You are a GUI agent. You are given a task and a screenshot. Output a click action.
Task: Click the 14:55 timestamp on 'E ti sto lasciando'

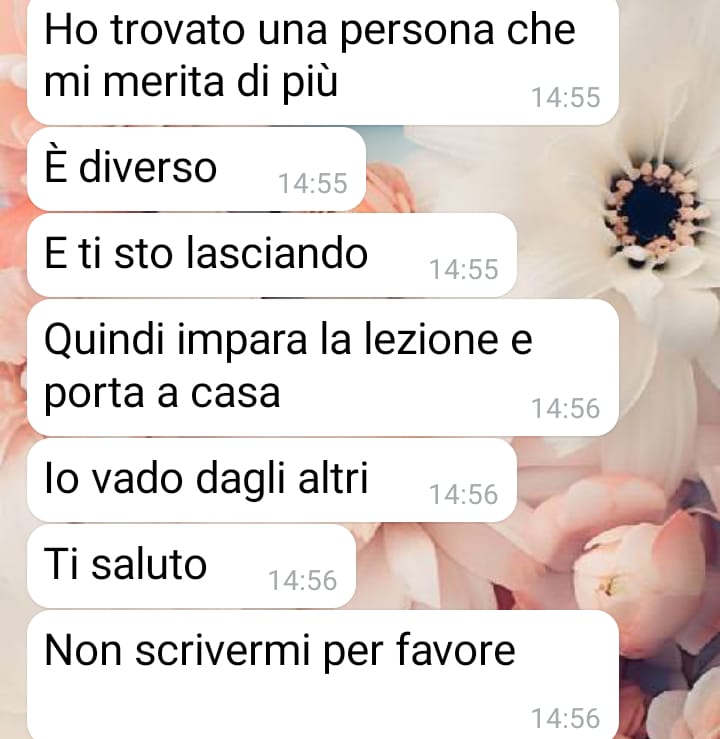tap(464, 269)
